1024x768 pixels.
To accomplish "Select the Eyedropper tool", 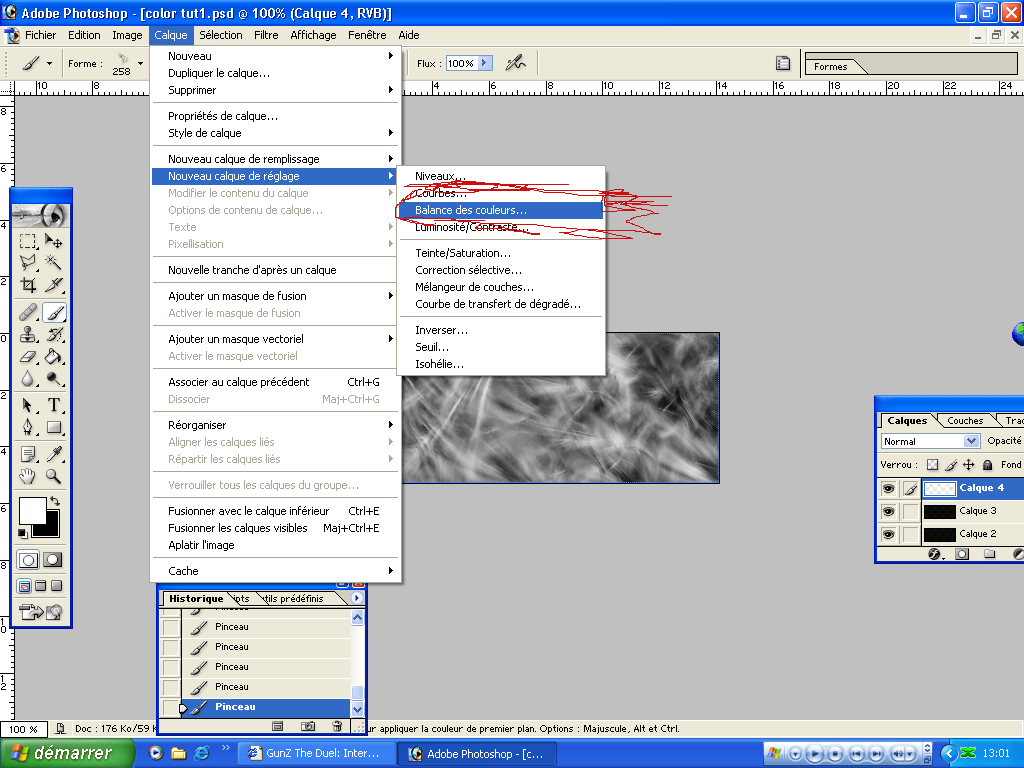I will 54,453.
